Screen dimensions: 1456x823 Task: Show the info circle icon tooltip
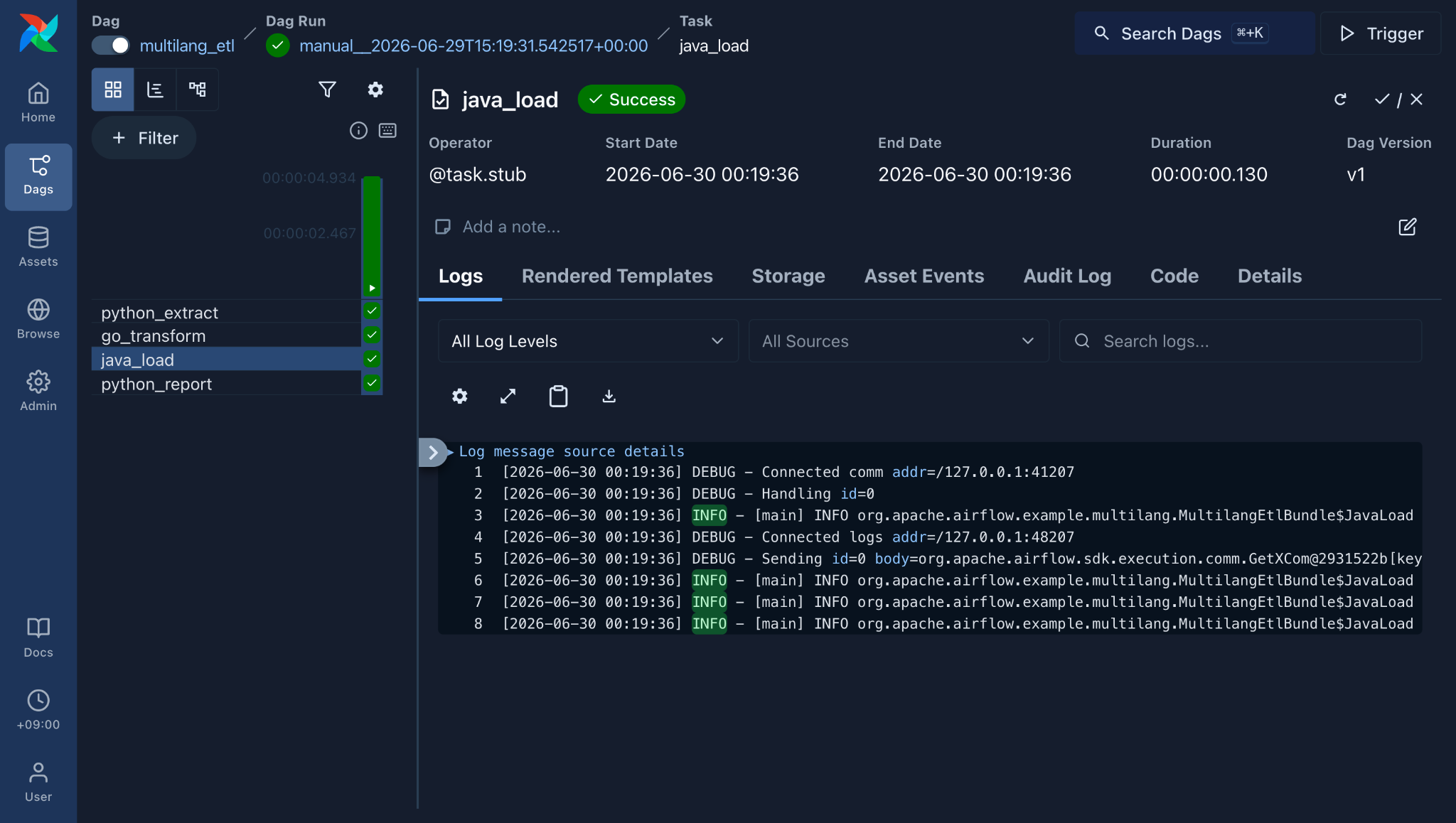[x=358, y=130]
